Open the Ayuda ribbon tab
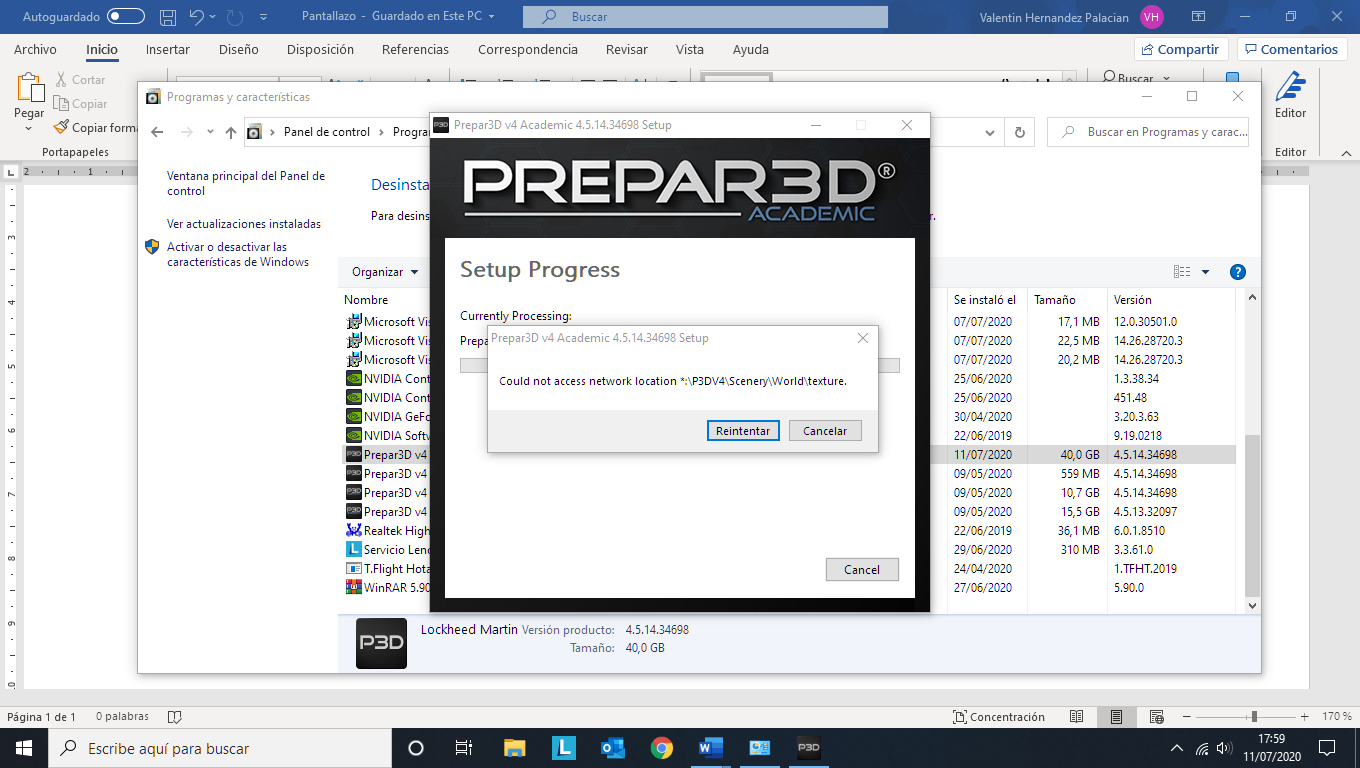Screen dimensions: 1360x768 coord(751,49)
